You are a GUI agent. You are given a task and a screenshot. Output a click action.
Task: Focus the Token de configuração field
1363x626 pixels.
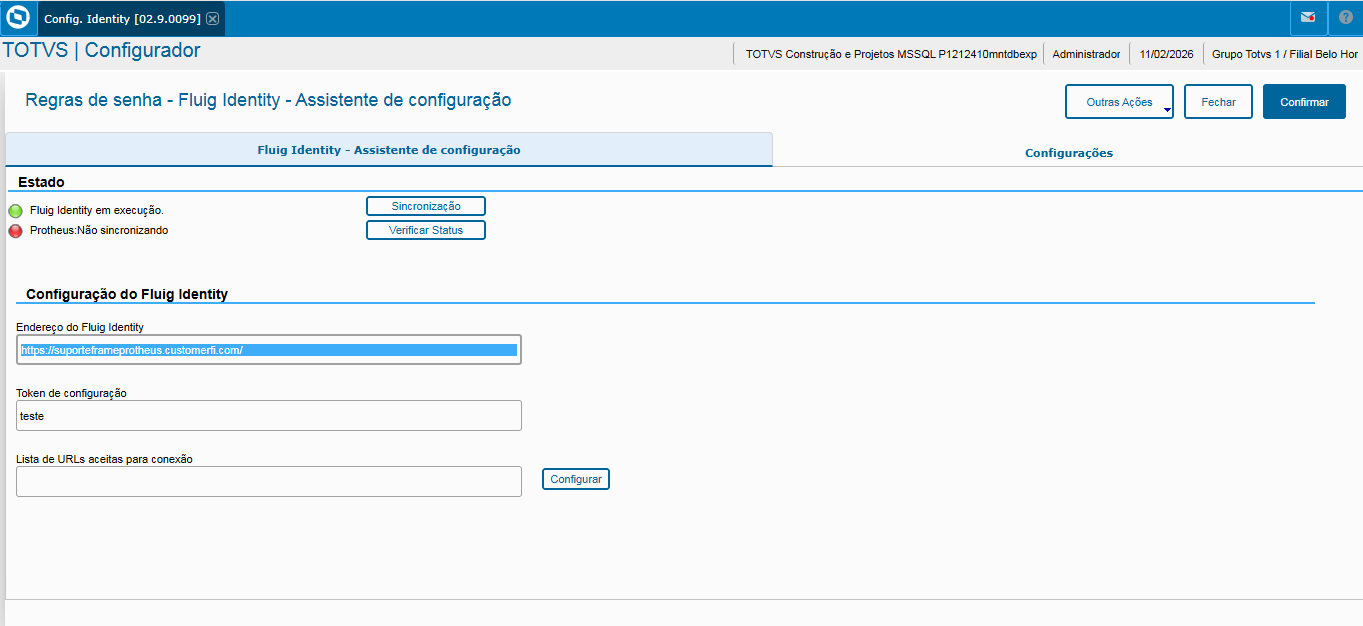tap(269, 416)
